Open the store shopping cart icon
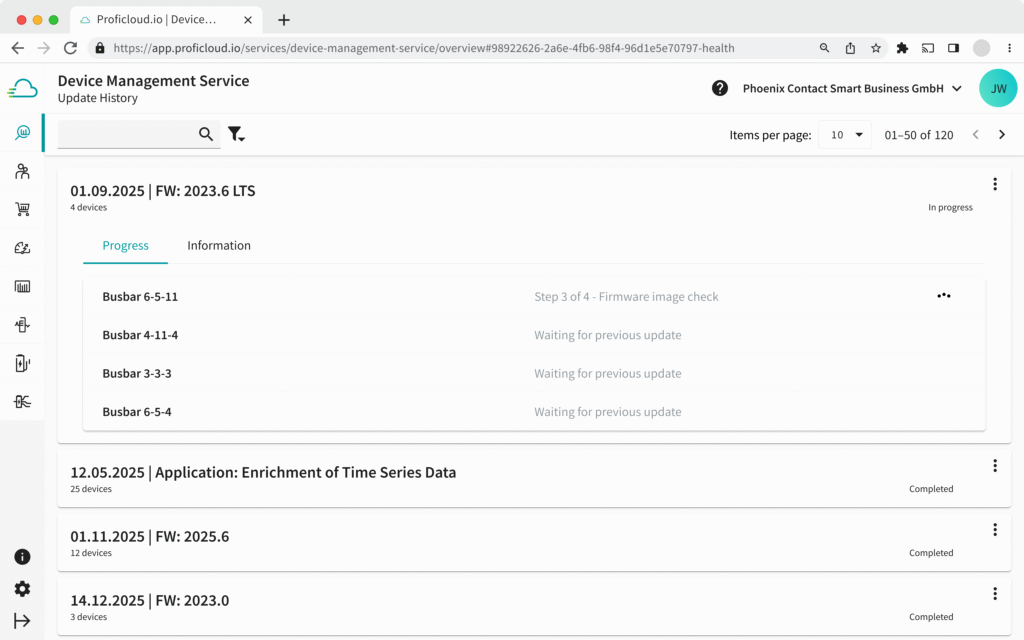 click(22, 208)
